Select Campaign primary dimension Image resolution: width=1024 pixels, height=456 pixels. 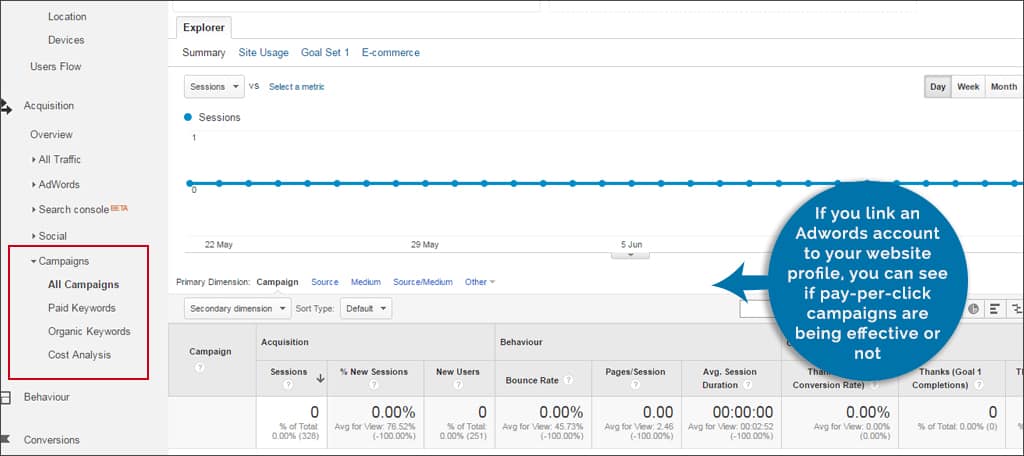coord(278,282)
